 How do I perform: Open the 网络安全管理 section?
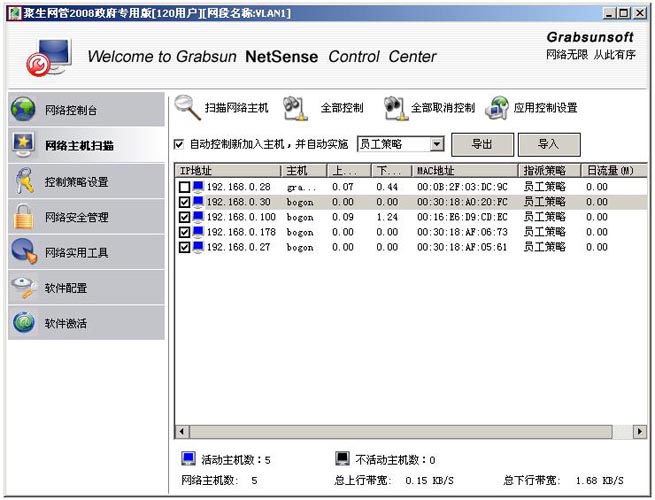(86, 216)
